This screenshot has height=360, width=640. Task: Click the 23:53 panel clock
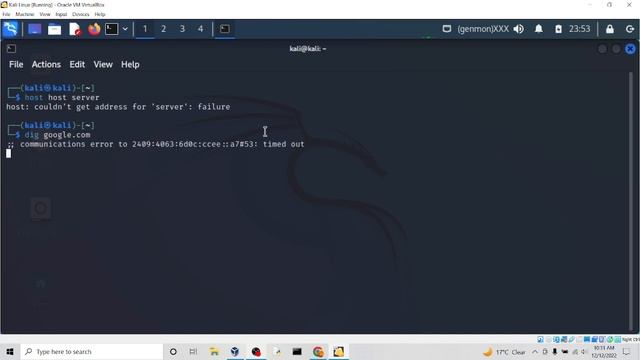(x=580, y=29)
